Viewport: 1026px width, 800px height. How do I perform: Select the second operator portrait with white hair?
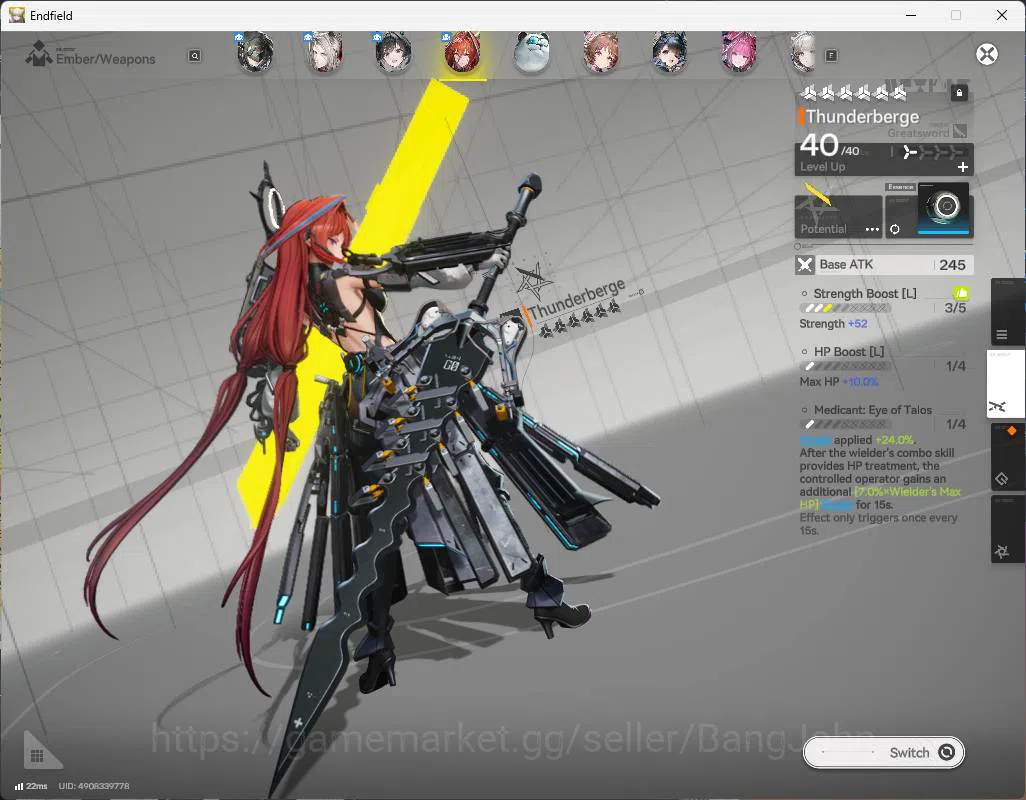click(325, 52)
